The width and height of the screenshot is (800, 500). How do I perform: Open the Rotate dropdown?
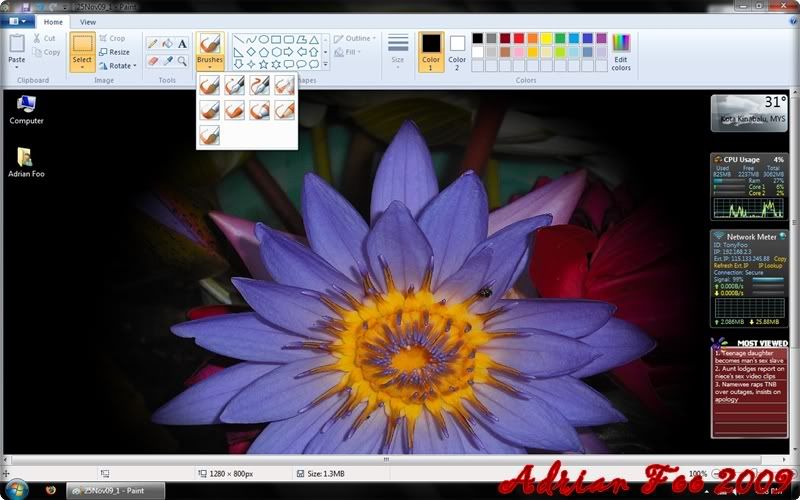(x=118, y=66)
